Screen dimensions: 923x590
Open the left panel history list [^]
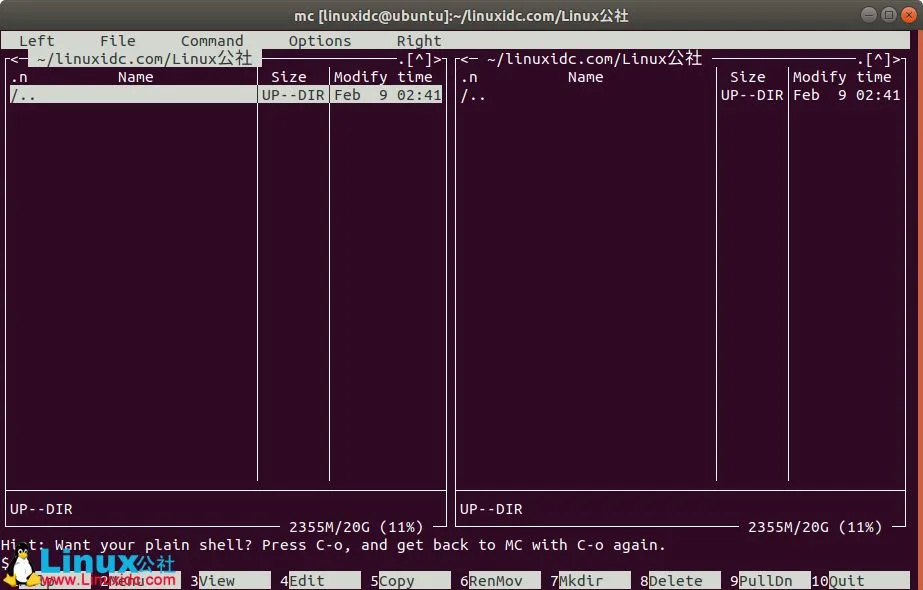419,59
